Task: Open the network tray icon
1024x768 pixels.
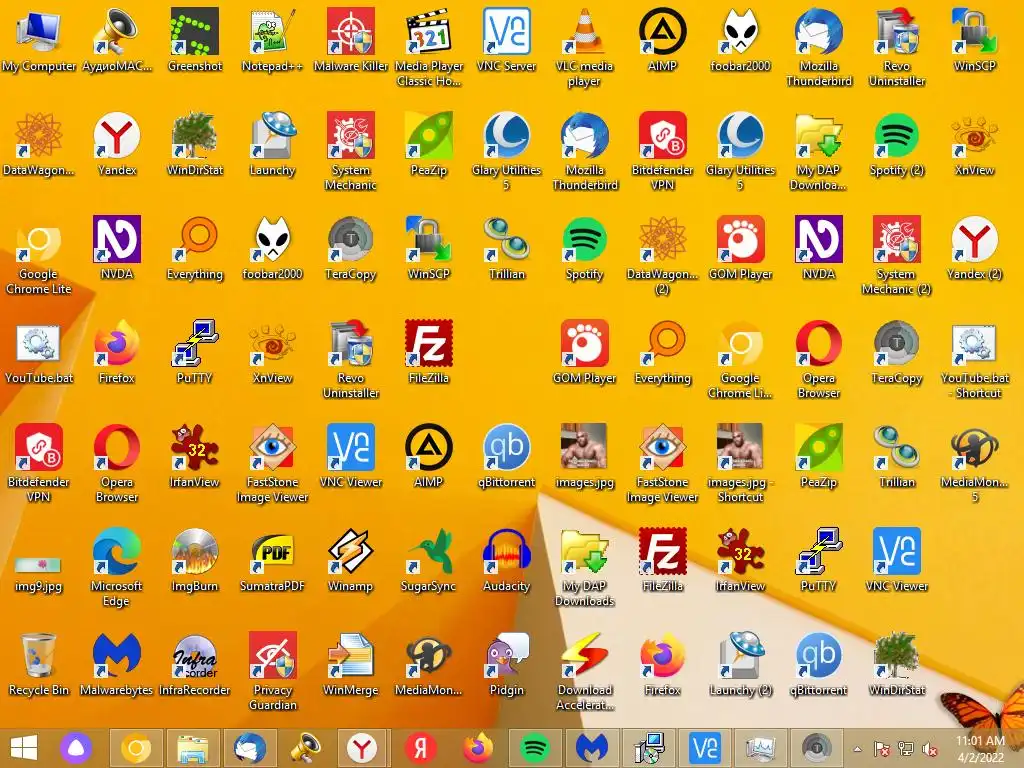Action: [906, 749]
